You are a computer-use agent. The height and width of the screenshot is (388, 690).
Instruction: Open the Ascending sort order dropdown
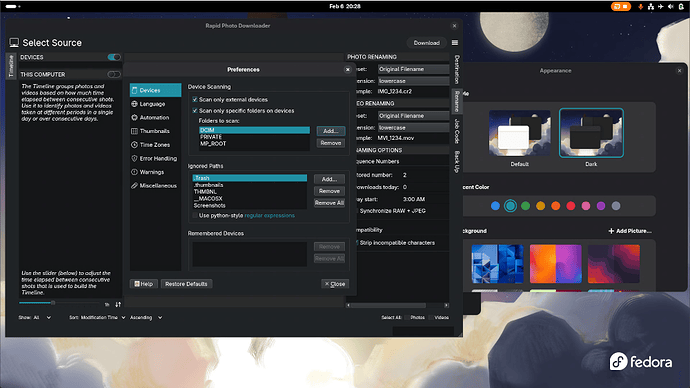point(146,317)
